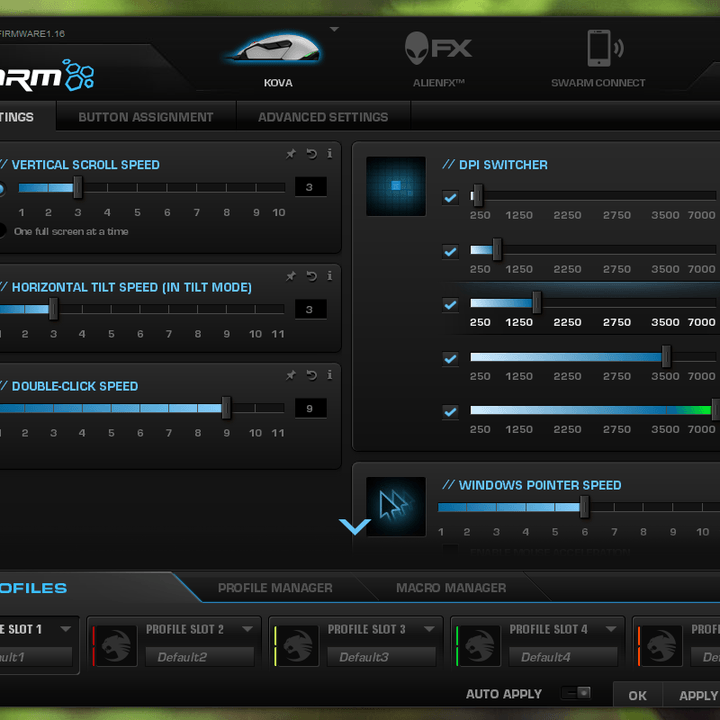720x720 pixels.
Task: Set vertical scroll speed to 7
Action: pyautogui.click(x=197, y=187)
